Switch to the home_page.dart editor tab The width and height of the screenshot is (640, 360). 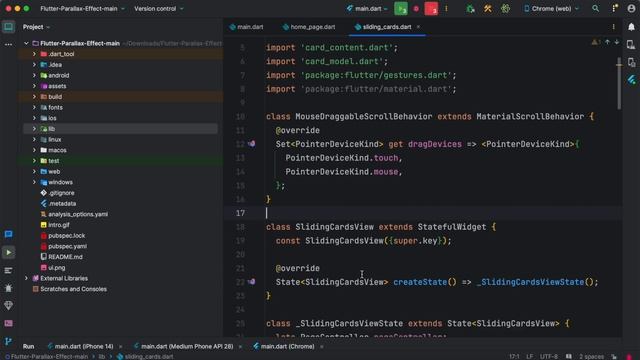point(309,27)
